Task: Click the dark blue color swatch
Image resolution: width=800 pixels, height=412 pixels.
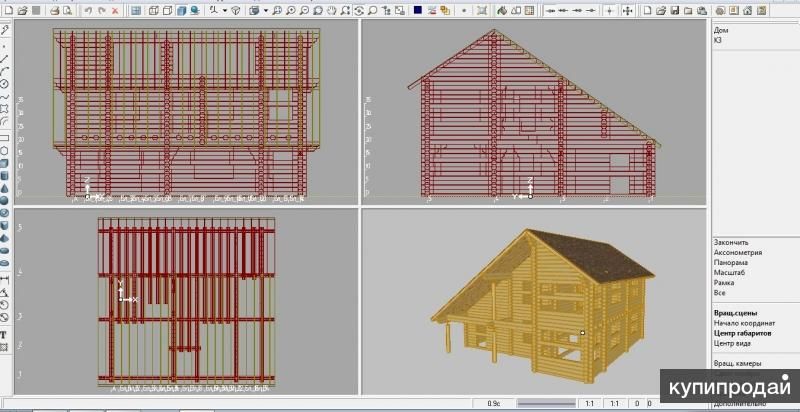Action: pyautogui.click(x=418, y=10)
